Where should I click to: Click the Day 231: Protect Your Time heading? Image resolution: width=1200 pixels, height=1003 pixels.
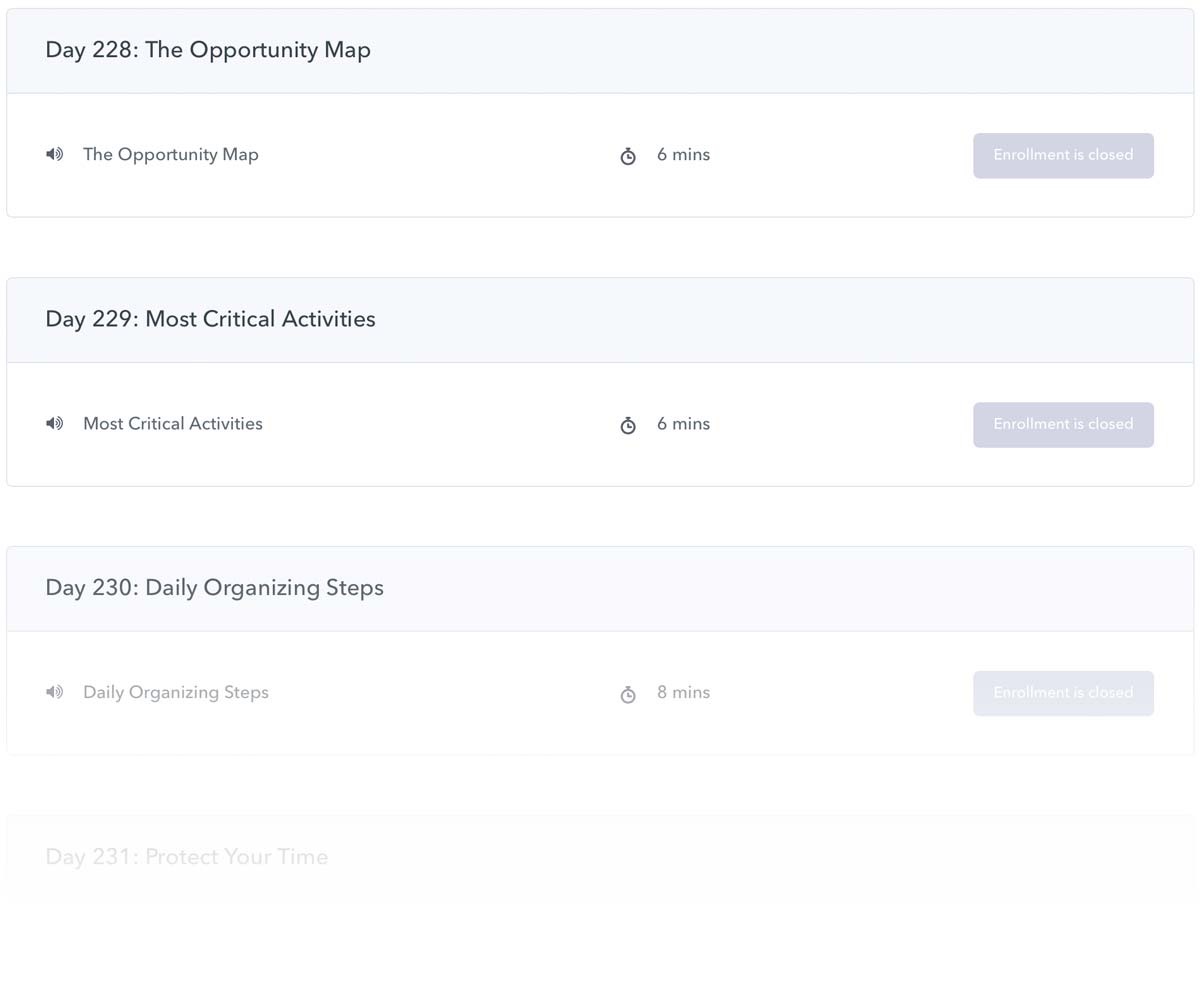pyautogui.click(x=187, y=857)
